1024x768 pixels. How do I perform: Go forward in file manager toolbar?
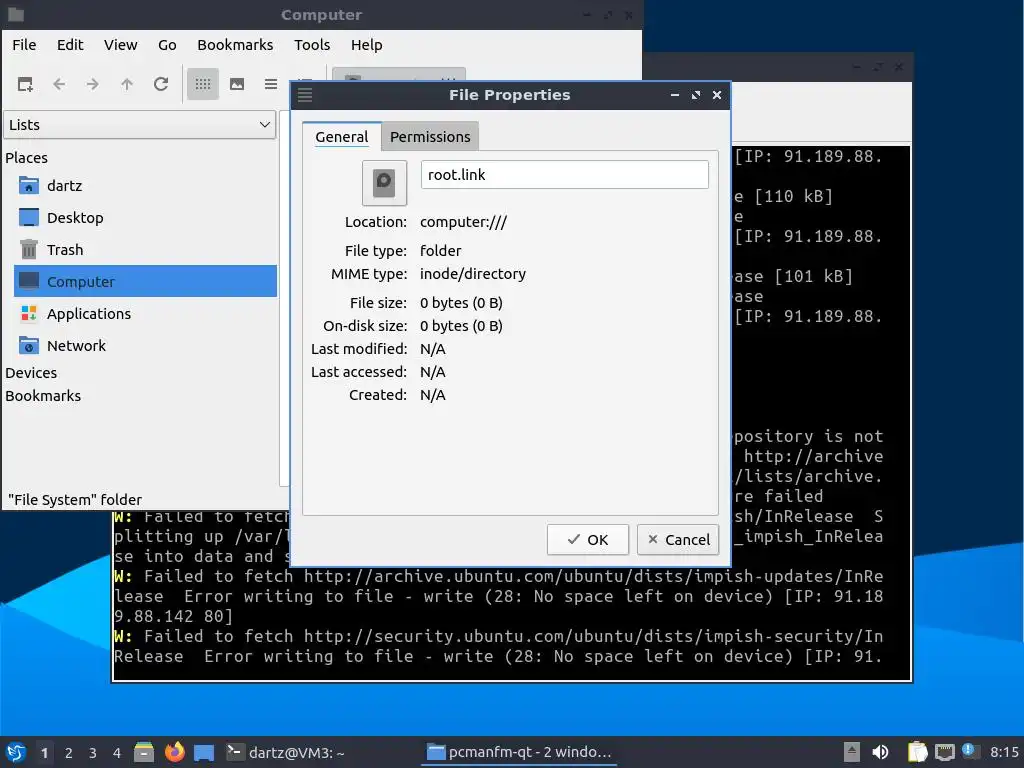click(x=93, y=84)
